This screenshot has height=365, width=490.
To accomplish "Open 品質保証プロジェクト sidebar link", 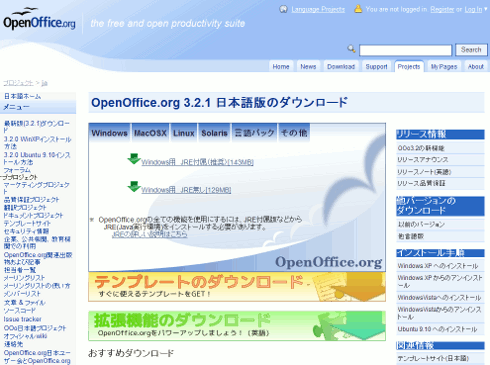I will click(31, 200).
